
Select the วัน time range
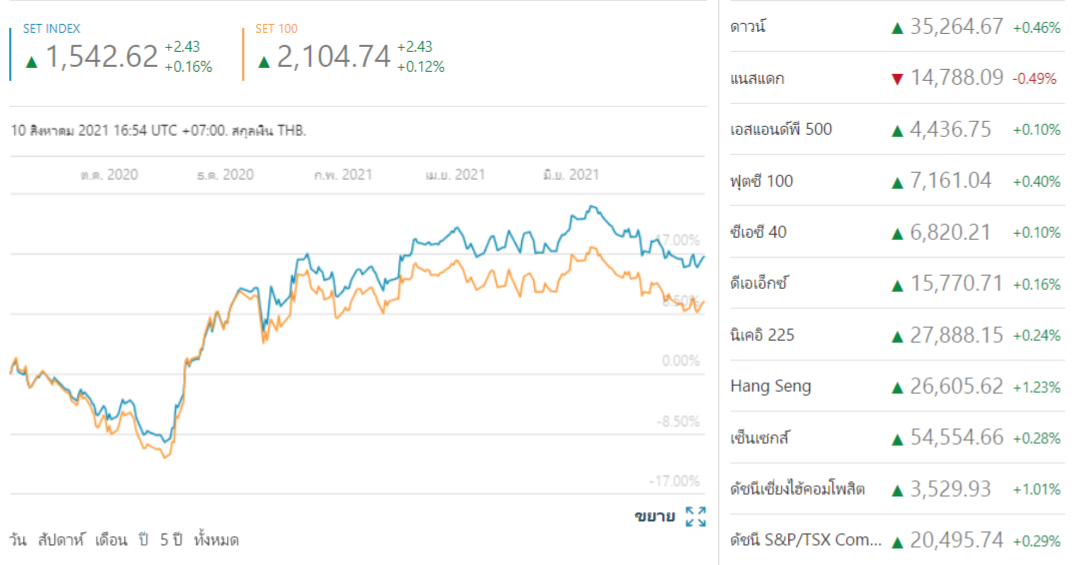[18, 540]
